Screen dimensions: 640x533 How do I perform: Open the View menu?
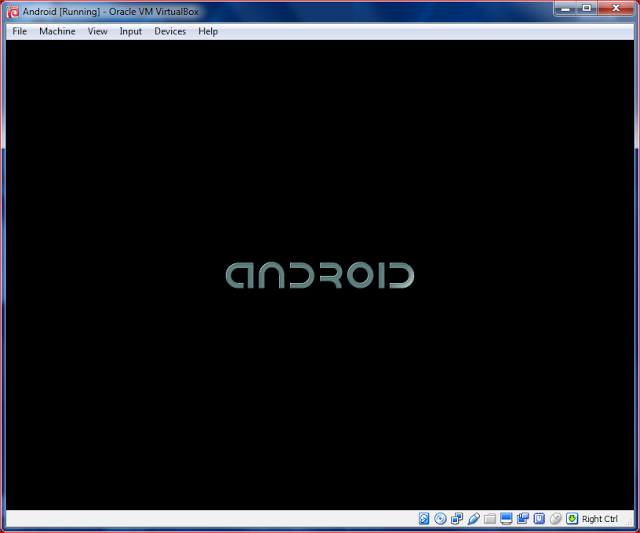(x=98, y=31)
